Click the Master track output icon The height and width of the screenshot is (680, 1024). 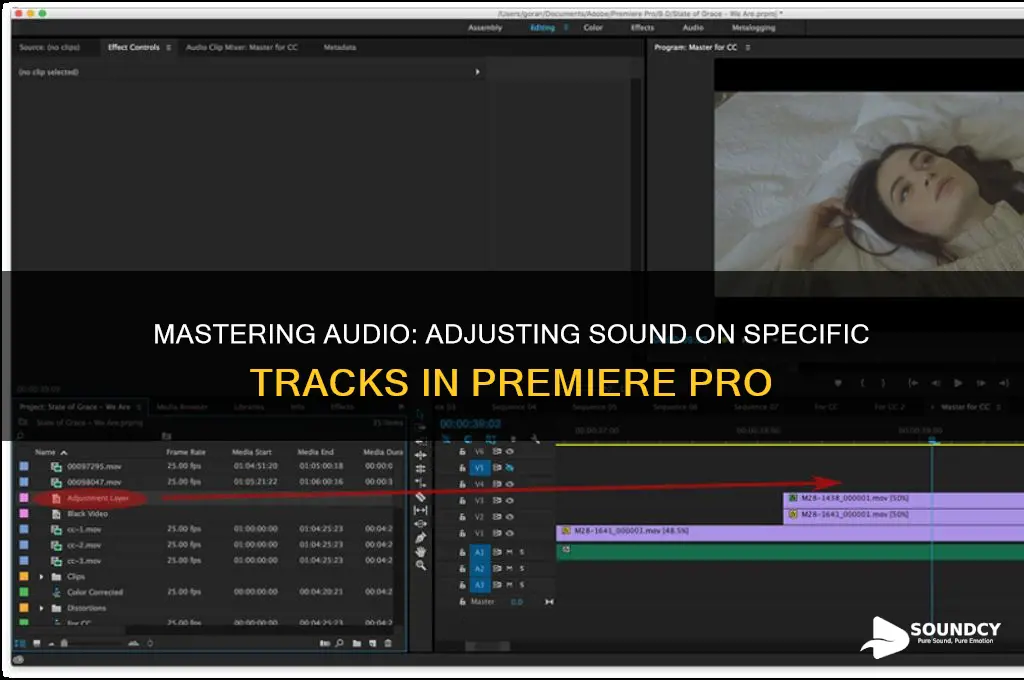coord(549,602)
